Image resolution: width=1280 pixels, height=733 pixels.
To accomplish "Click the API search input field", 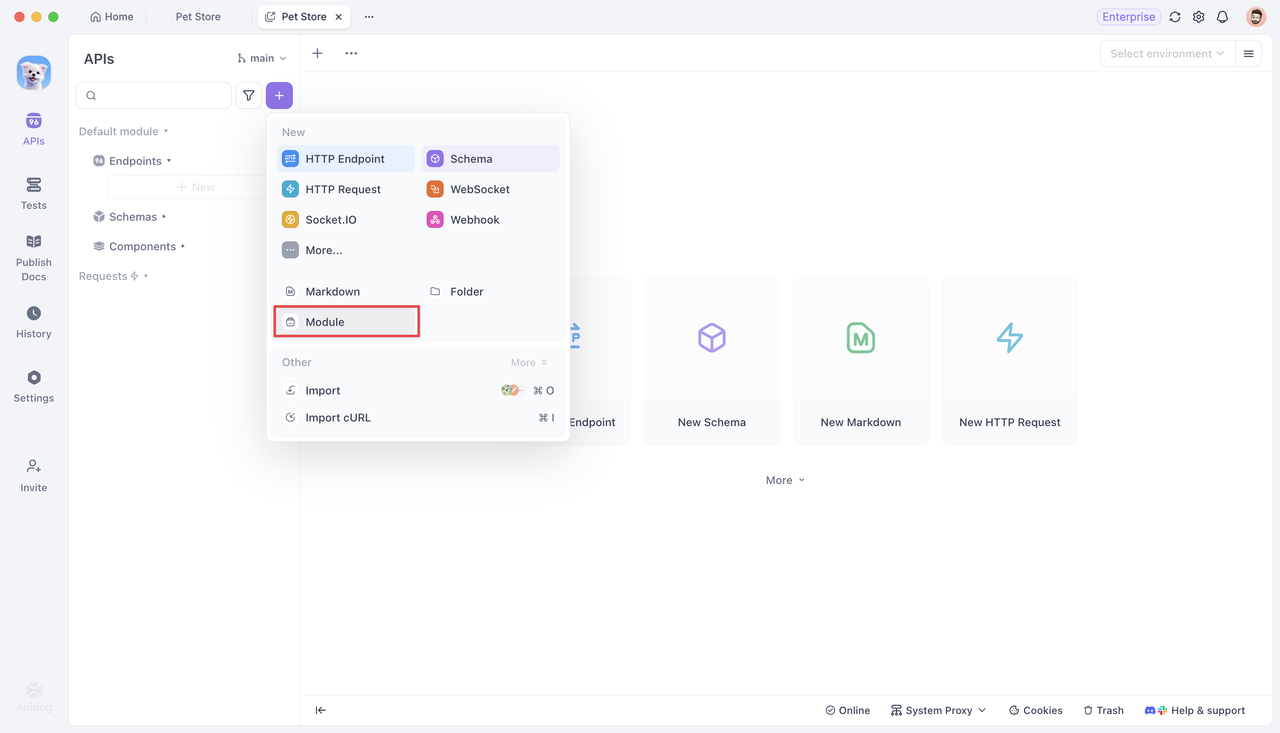I will (x=153, y=95).
